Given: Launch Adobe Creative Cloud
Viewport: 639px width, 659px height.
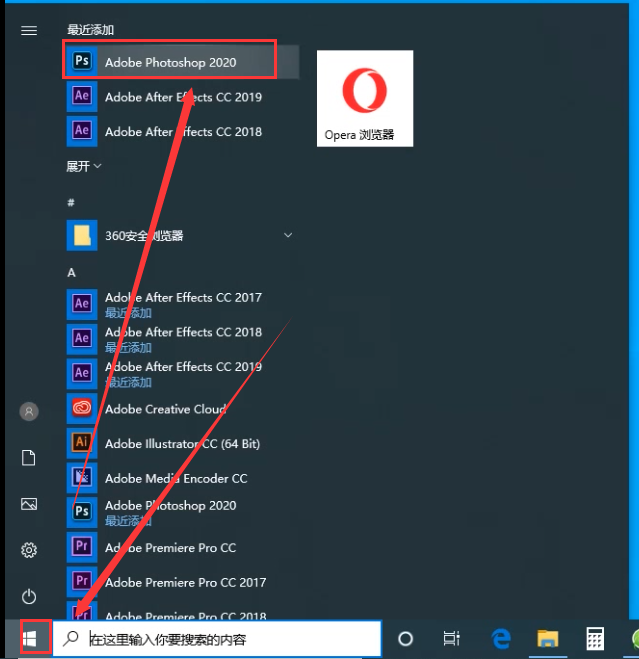Looking at the screenshot, I should click(182, 409).
